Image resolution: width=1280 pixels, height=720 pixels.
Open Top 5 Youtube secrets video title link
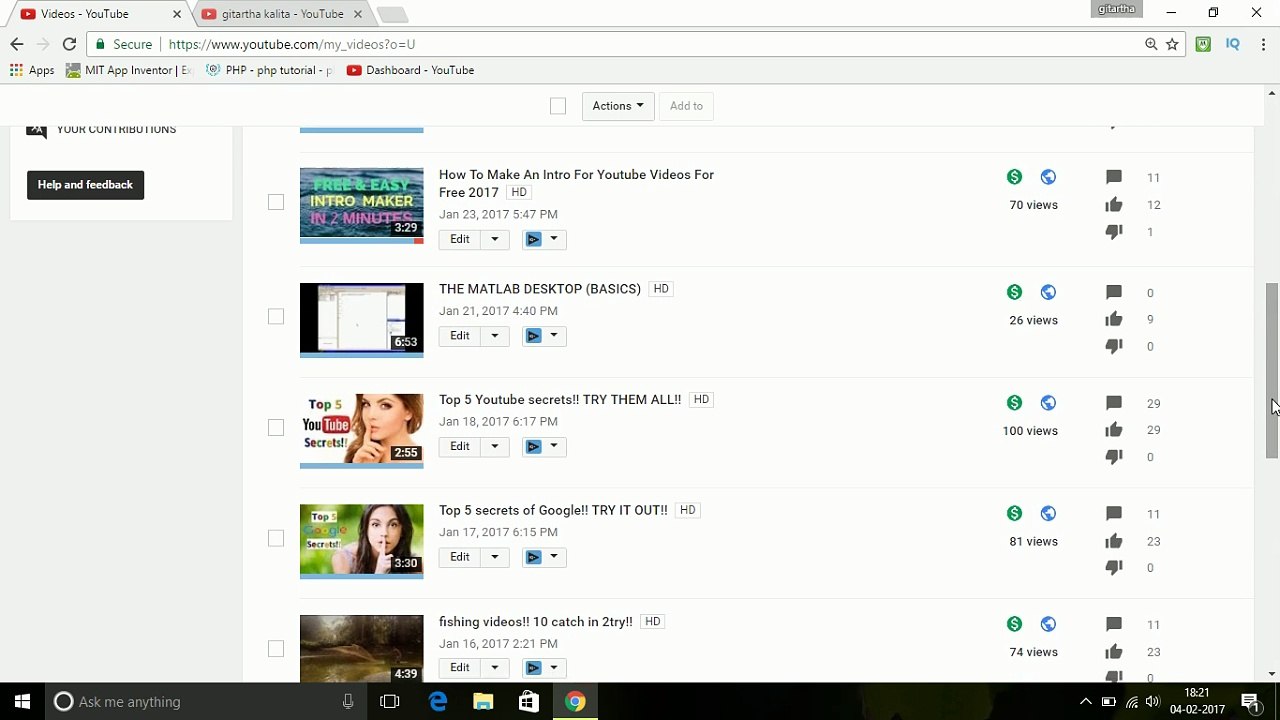560,399
